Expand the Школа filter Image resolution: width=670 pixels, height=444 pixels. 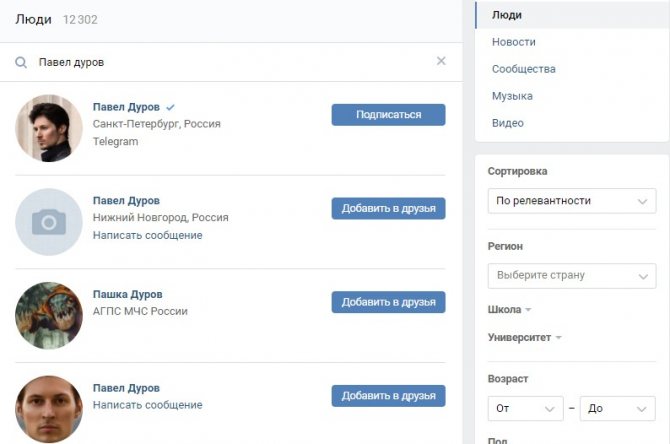pyautogui.click(x=509, y=309)
